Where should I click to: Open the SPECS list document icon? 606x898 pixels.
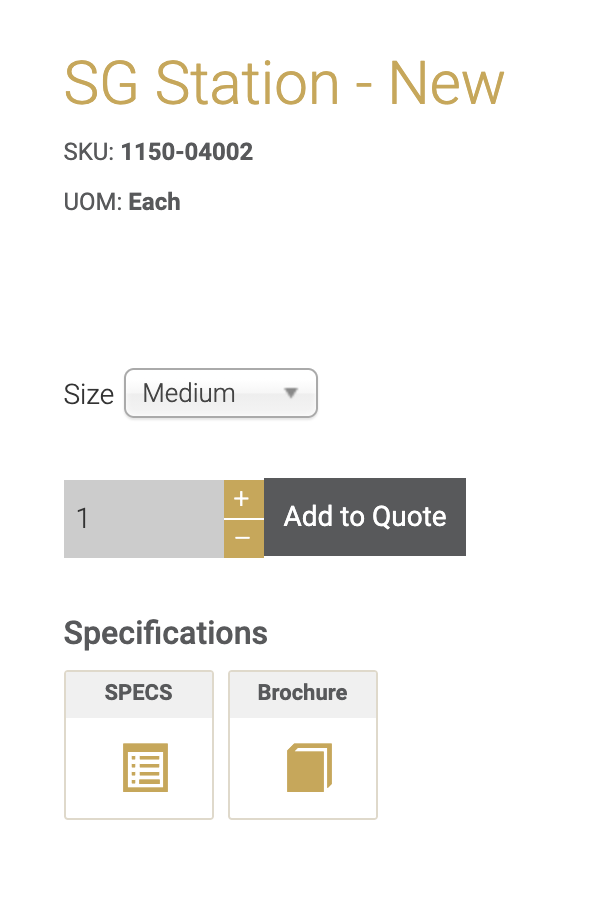coord(145,767)
